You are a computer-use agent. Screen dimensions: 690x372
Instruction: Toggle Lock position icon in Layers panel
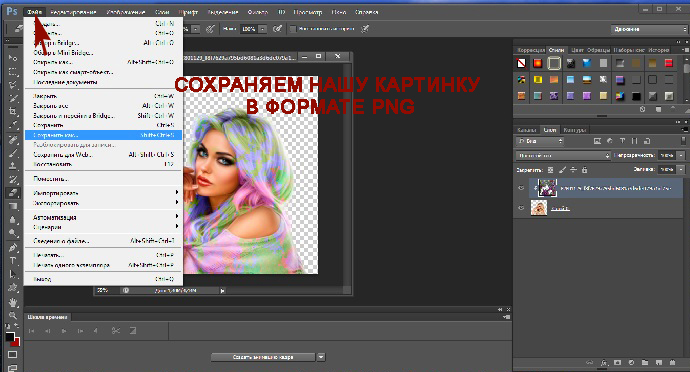tap(573, 170)
